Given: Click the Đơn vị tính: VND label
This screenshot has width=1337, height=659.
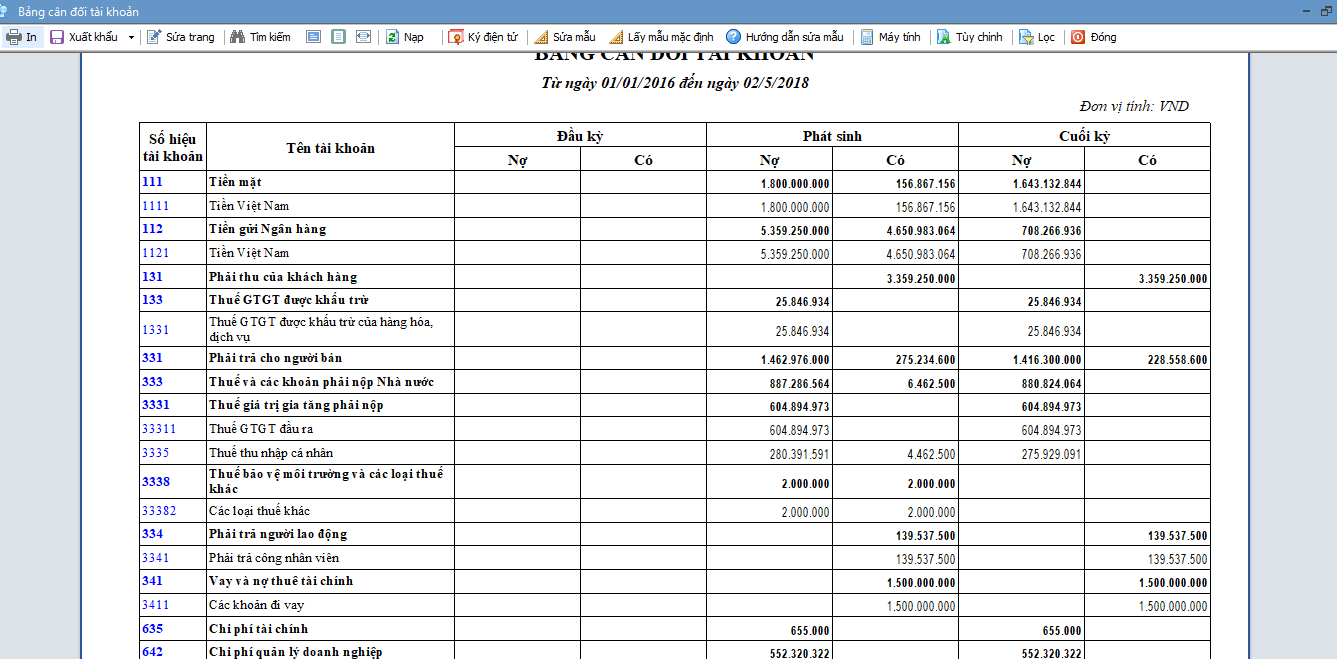Looking at the screenshot, I should point(1134,106).
